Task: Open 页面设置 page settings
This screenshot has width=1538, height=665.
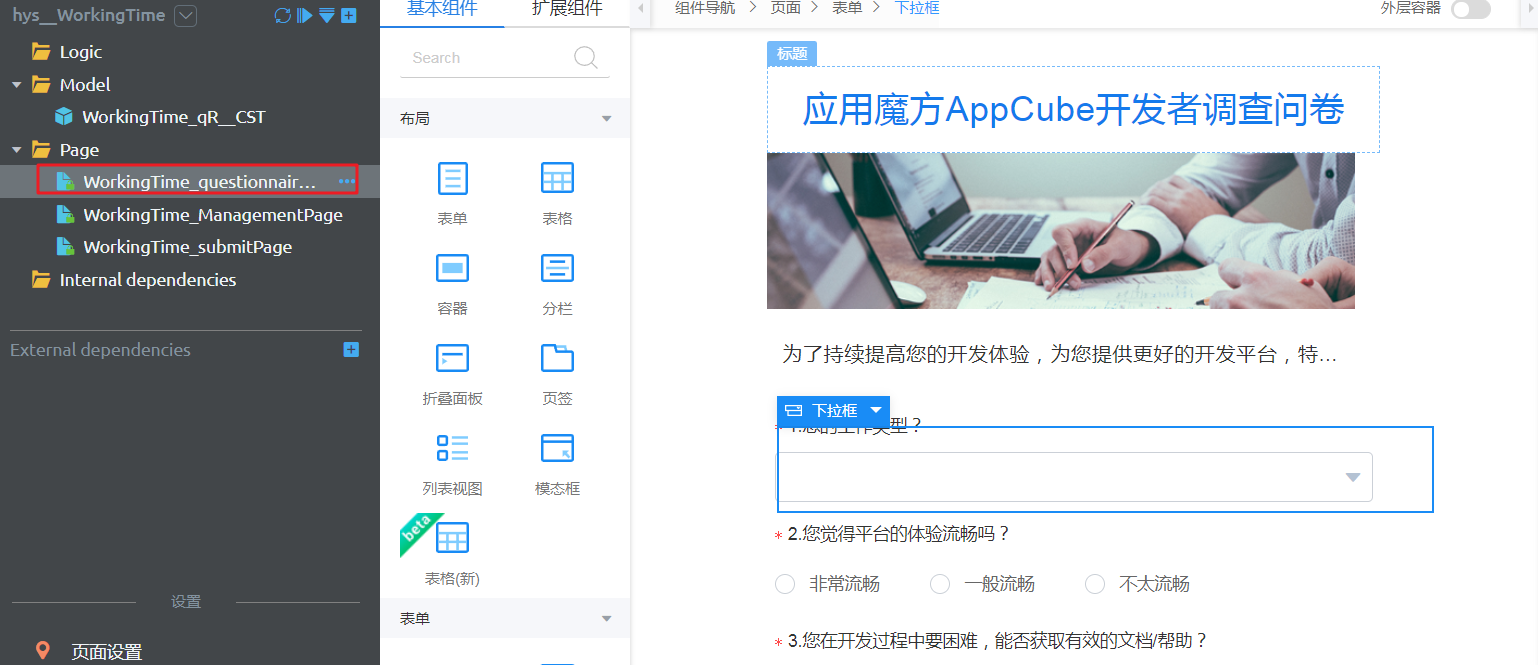Action: pyautogui.click(x=107, y=652)
